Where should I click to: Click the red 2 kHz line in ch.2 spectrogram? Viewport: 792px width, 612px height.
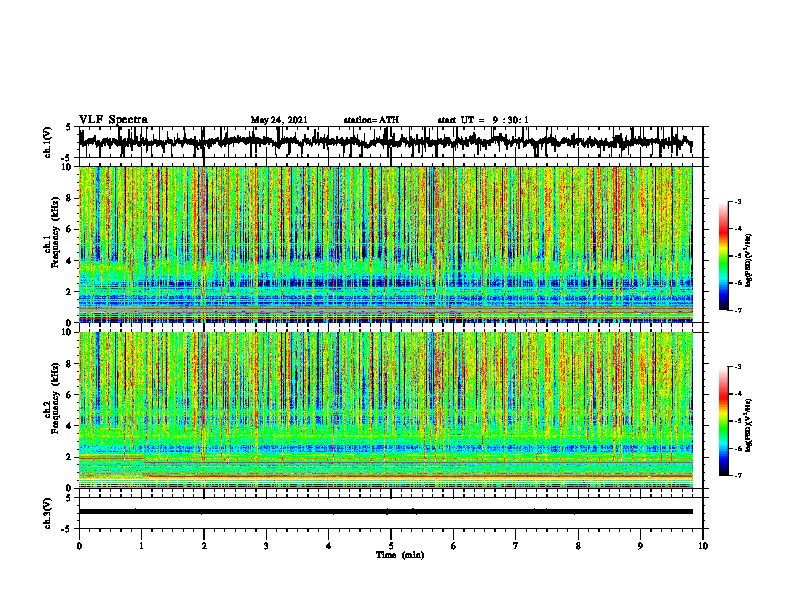click(x=111, y=457)
